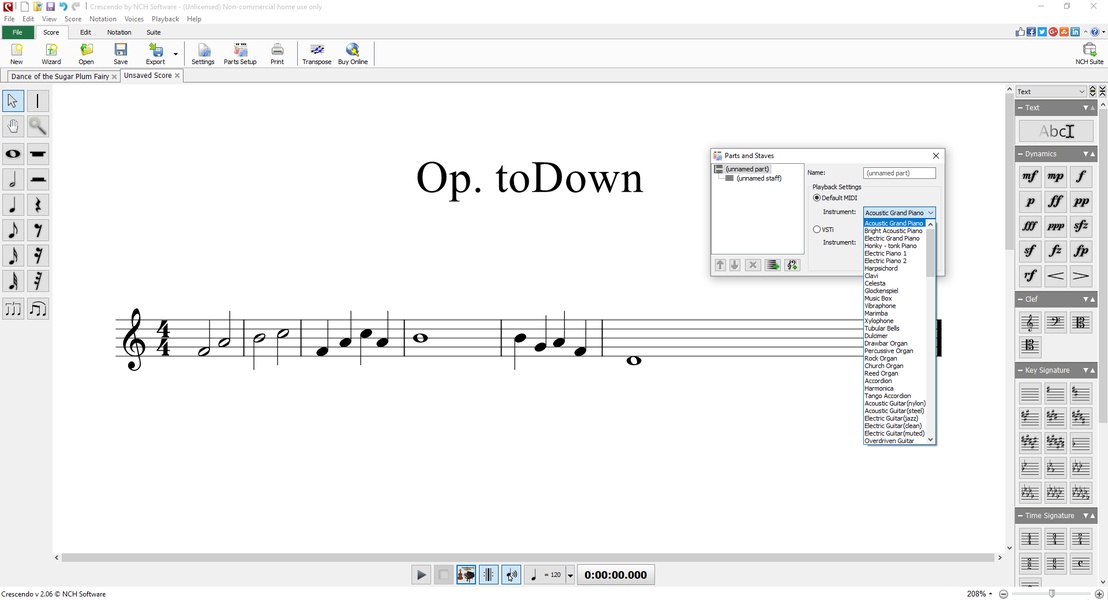
Task: Select the hand pan tool
Action: [13, 126]
